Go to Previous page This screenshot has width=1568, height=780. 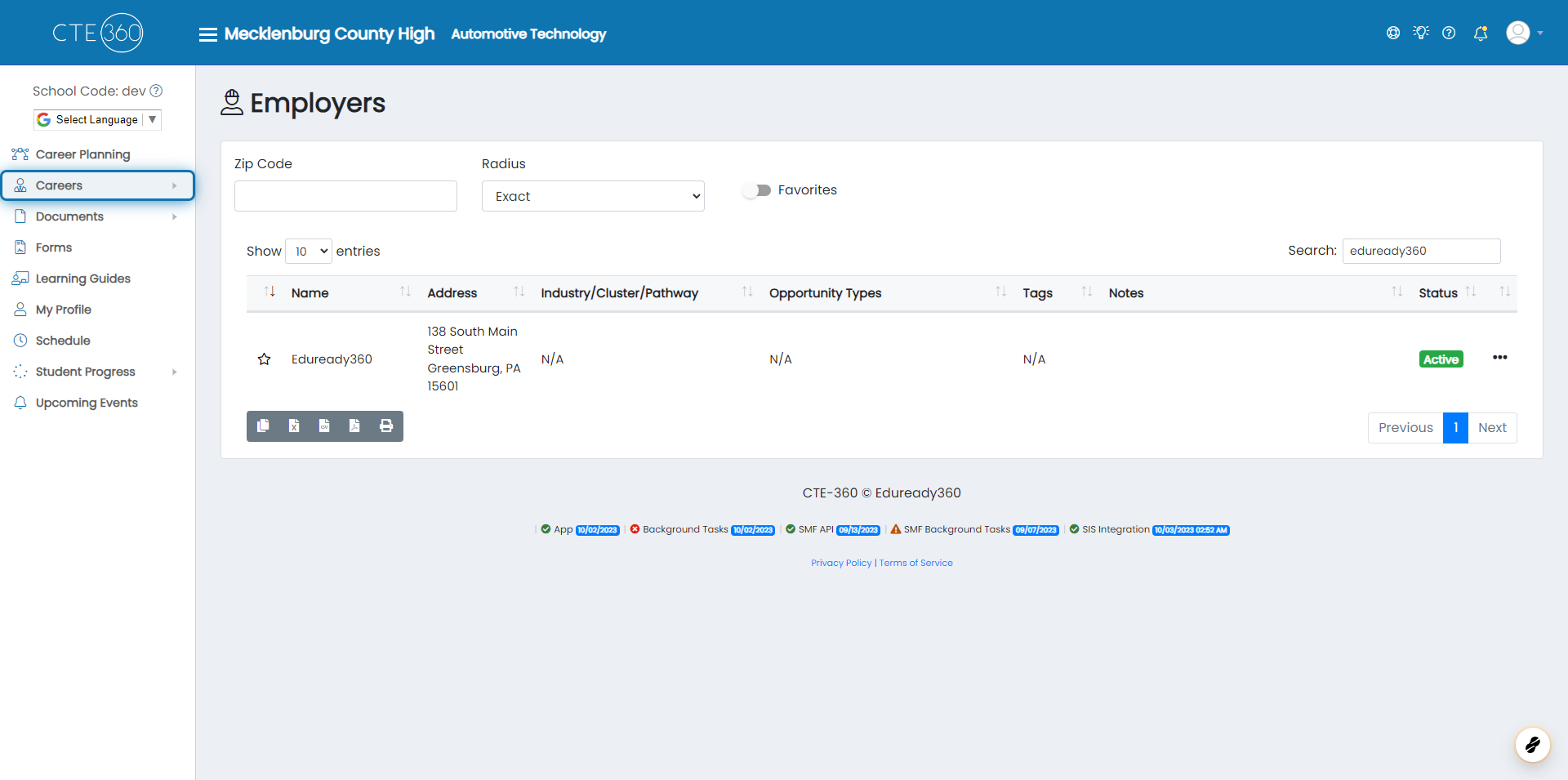pos(1405,428)
